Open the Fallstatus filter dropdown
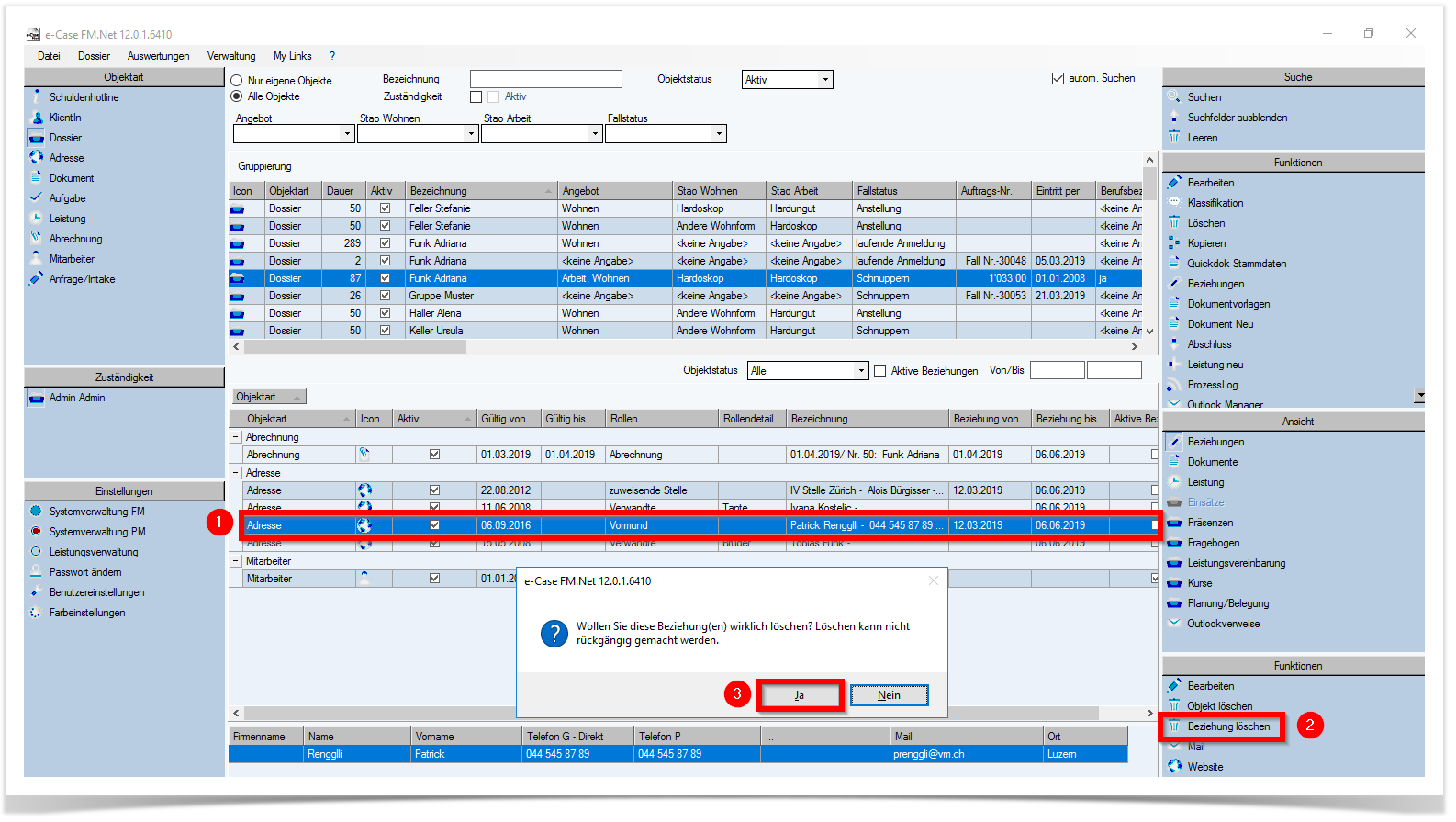Screen dimensions: 1456x822 point(719,134)
